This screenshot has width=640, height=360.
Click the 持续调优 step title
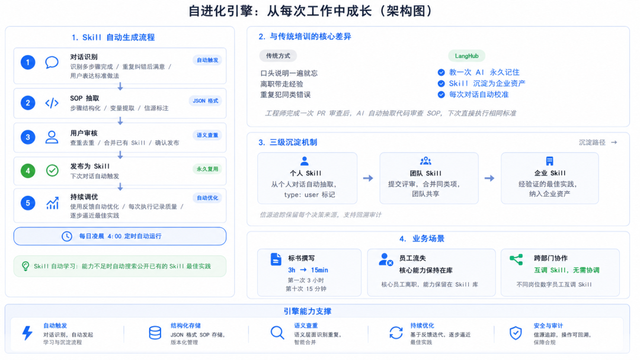(x=84, y=197)
